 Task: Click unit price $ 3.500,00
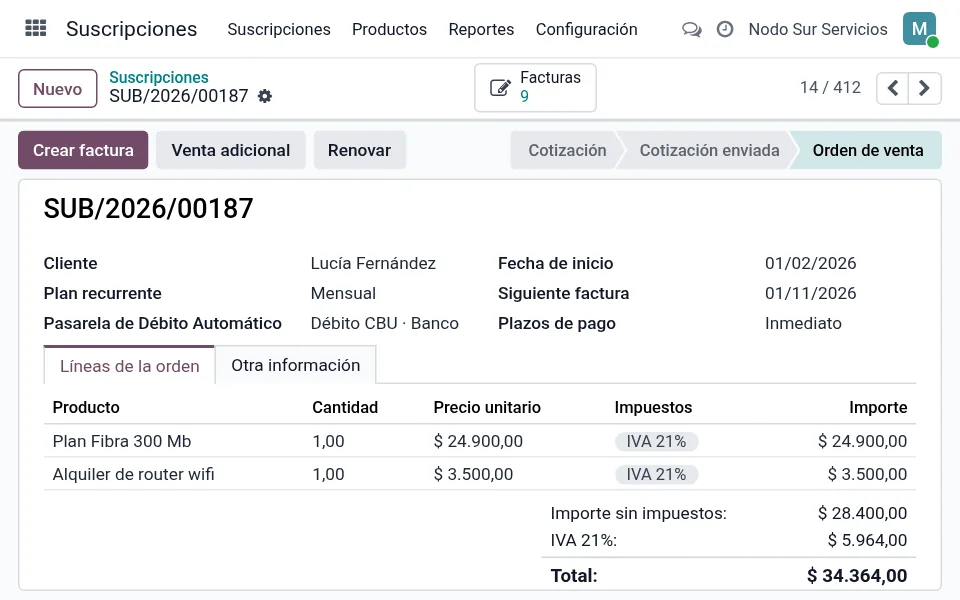tap(473, 474)
